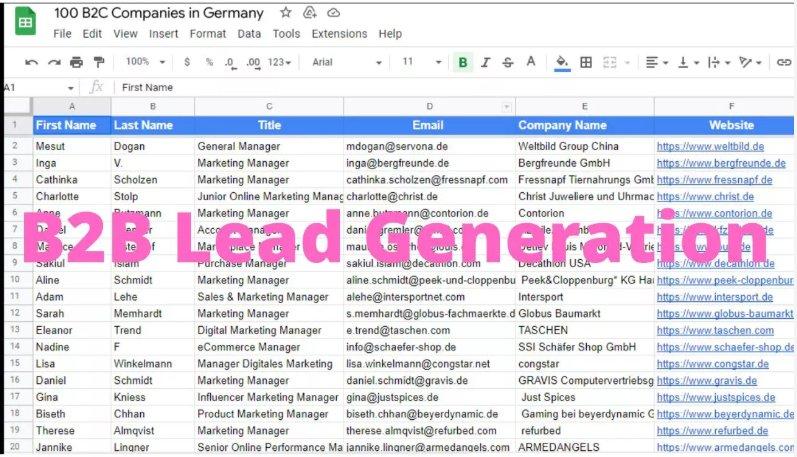
Task: Click the Google Sheets home icon
Action: click(x=25, y=22)
